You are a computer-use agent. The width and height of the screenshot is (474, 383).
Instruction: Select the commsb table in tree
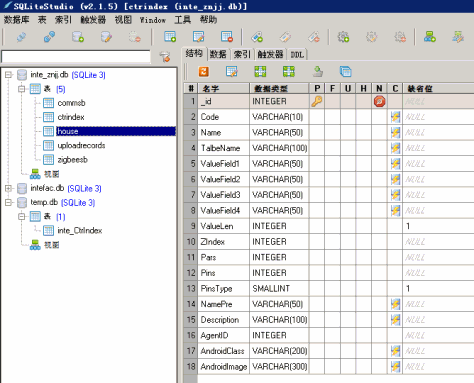pyautogui.click(x=71, y=103)
